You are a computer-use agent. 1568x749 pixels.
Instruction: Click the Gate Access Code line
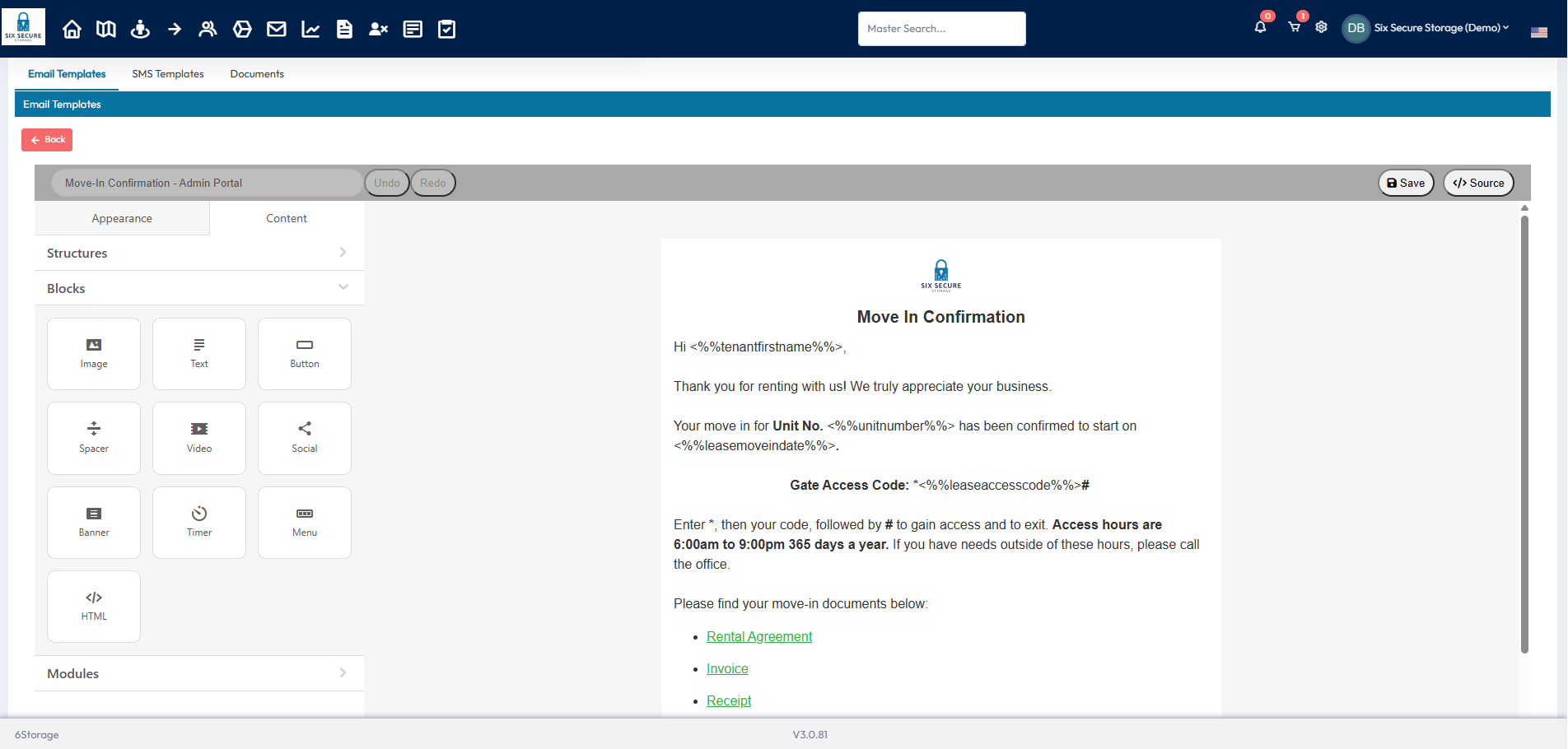pyautogui.click(x=940, y=485)
